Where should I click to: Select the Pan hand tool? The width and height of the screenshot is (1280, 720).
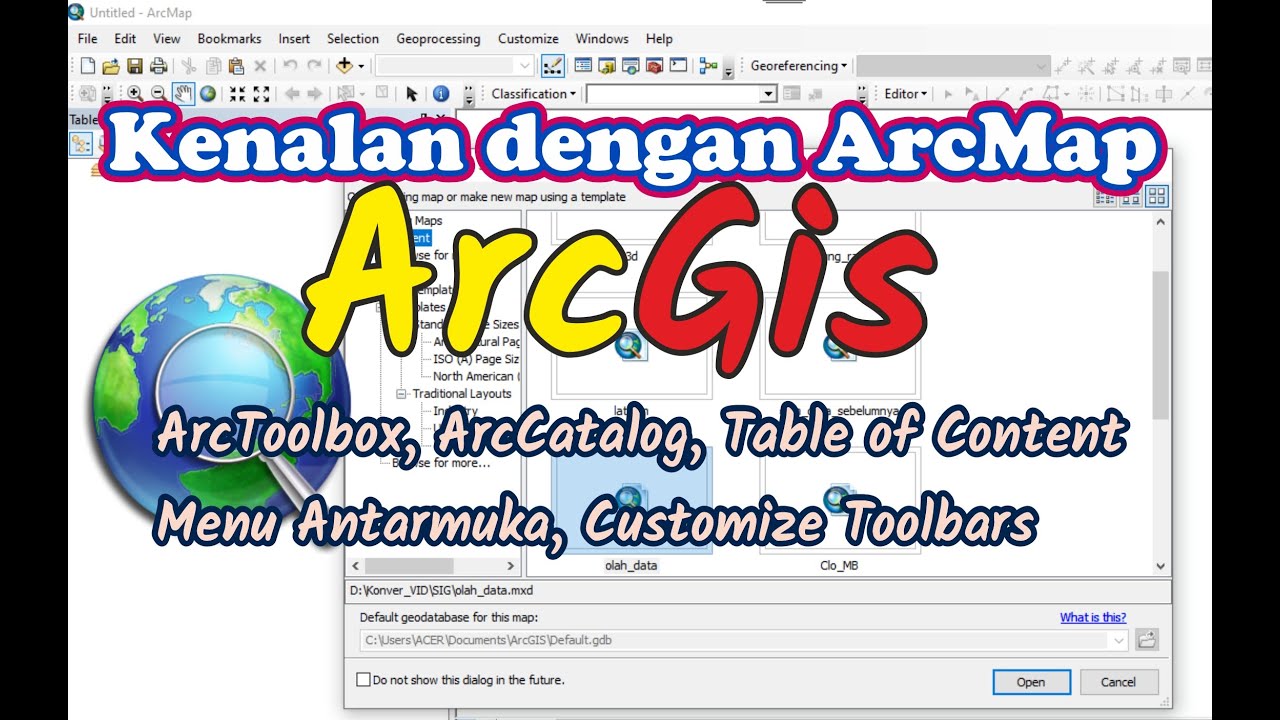183,94
